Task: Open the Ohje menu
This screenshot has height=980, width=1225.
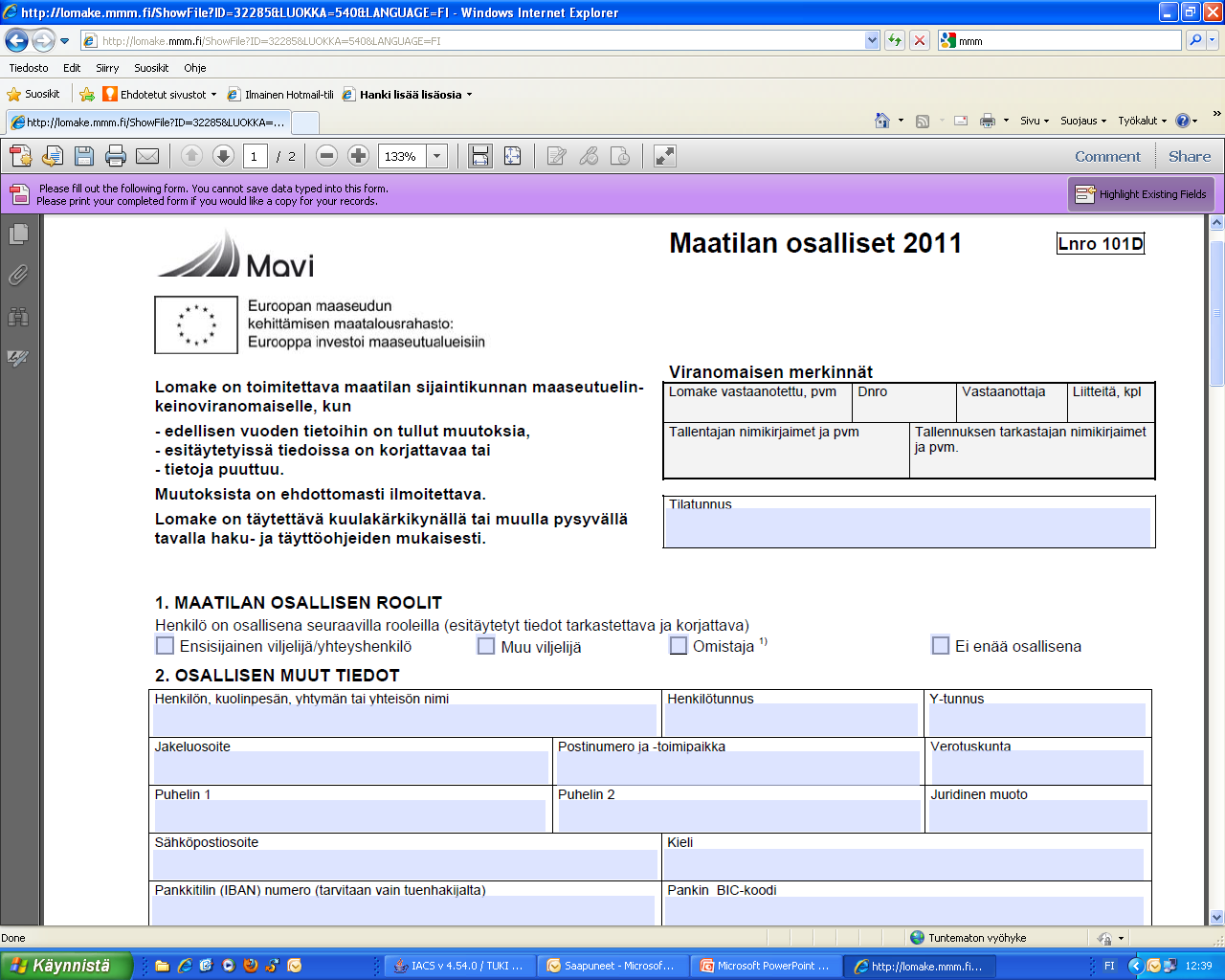Action: click(x=195, y=68)
